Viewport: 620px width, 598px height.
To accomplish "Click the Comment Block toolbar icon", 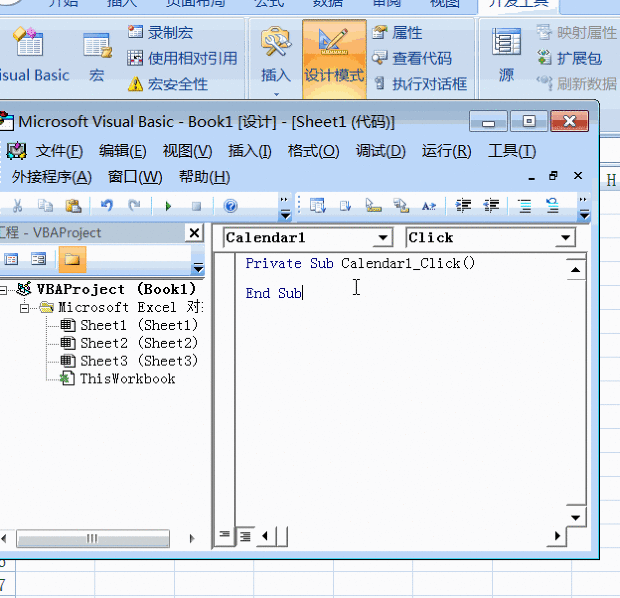I will tap(525, 206).
